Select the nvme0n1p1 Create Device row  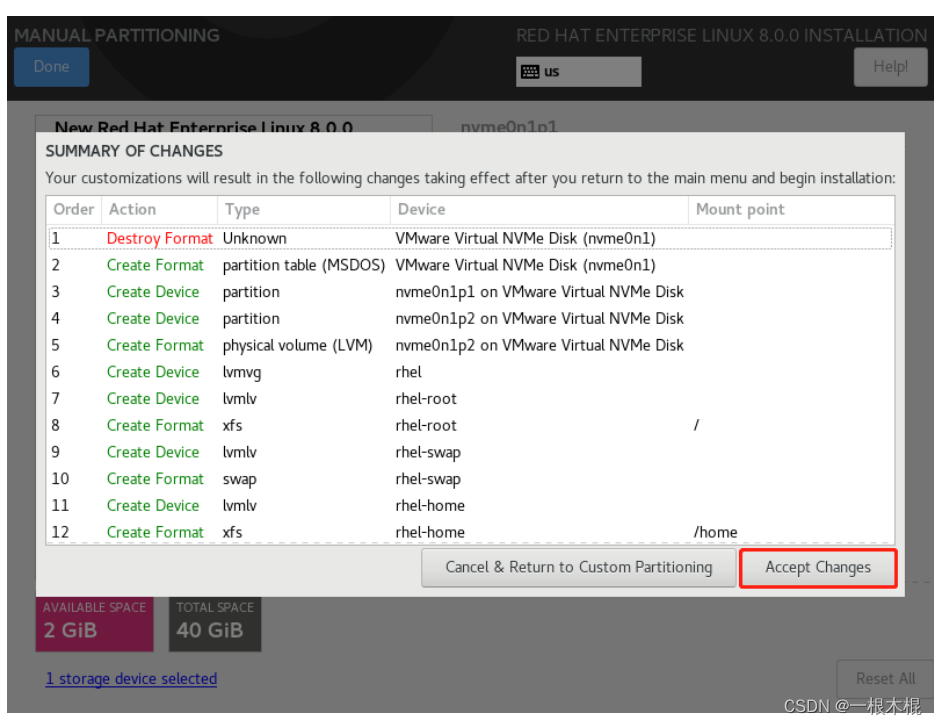pyautogui.click(x=470, y=292)
